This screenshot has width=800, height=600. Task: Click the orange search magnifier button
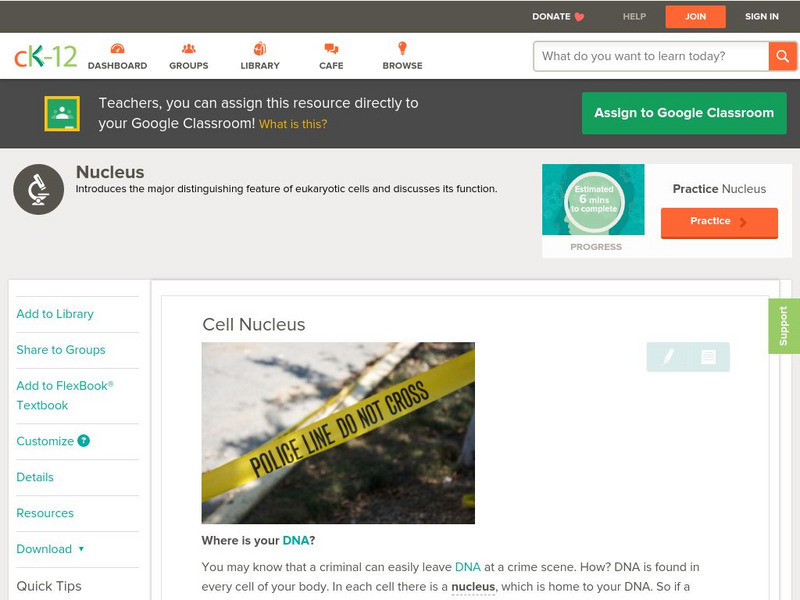pyautogui.click(x=782, y=56)
